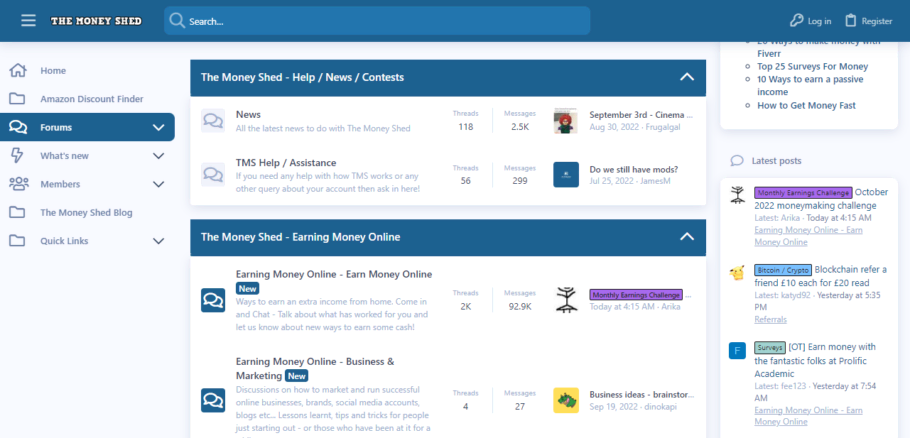Expand the Forums sidebar submenu chevron
This screenshot has width=910, height=438.
pyautogui.click(x=158, y=128)
